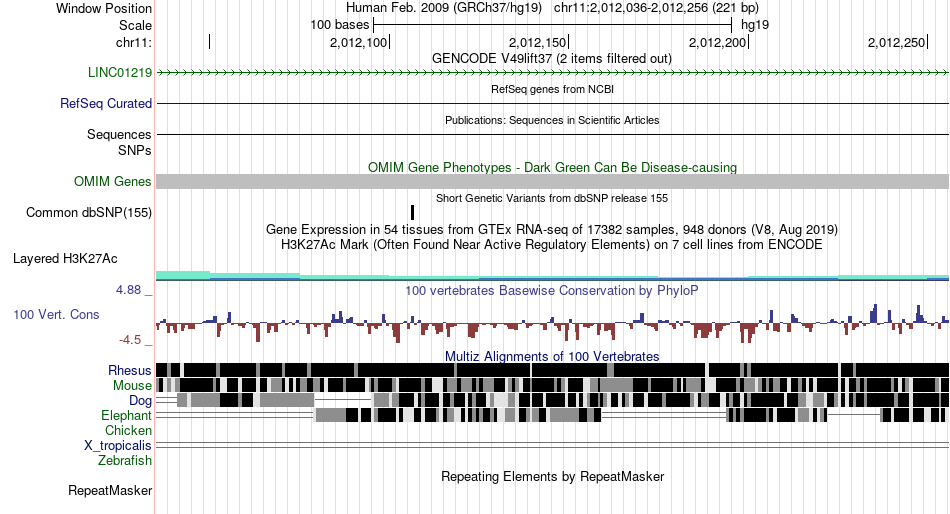Click the SNPs track label
This screenshot has height=514, width=950.
[x=135, y=150]
